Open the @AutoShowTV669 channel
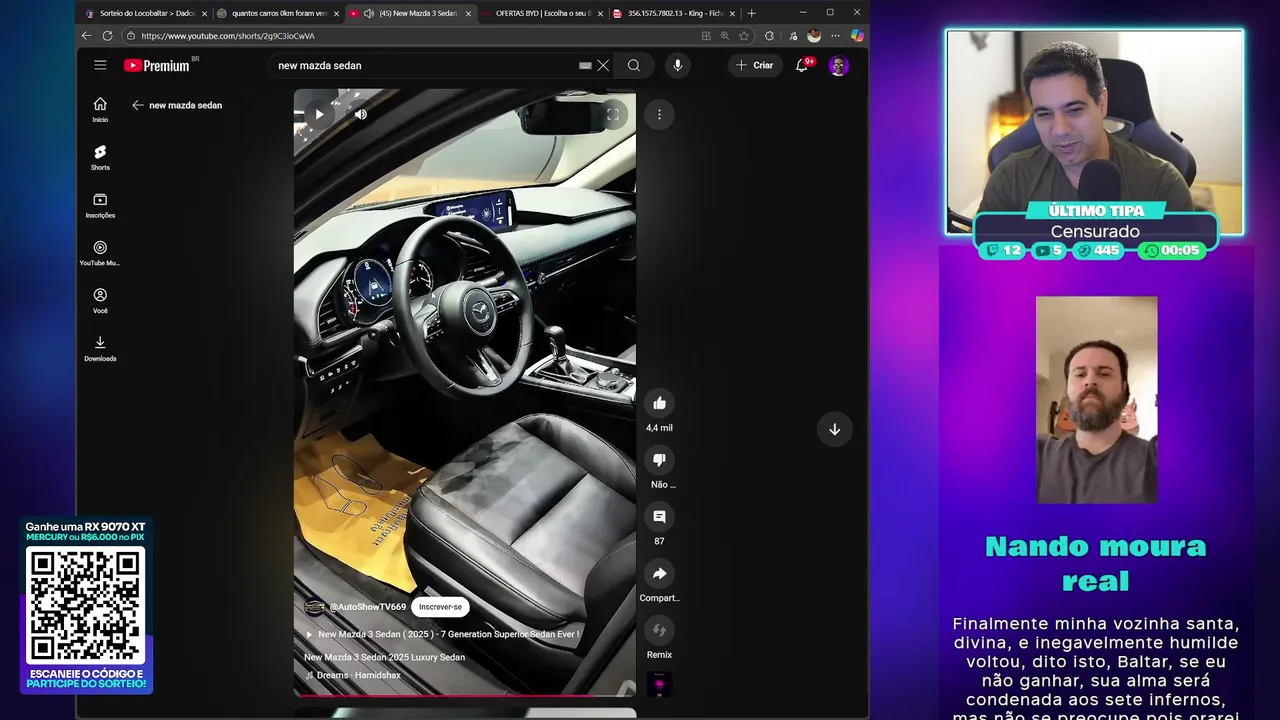1280x720 pixels. (368, 607)
